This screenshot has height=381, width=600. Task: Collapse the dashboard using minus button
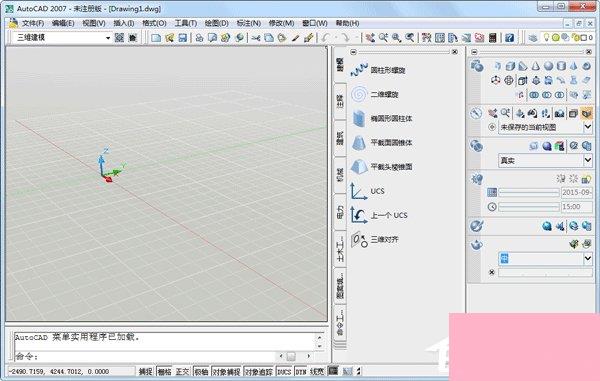474,52
